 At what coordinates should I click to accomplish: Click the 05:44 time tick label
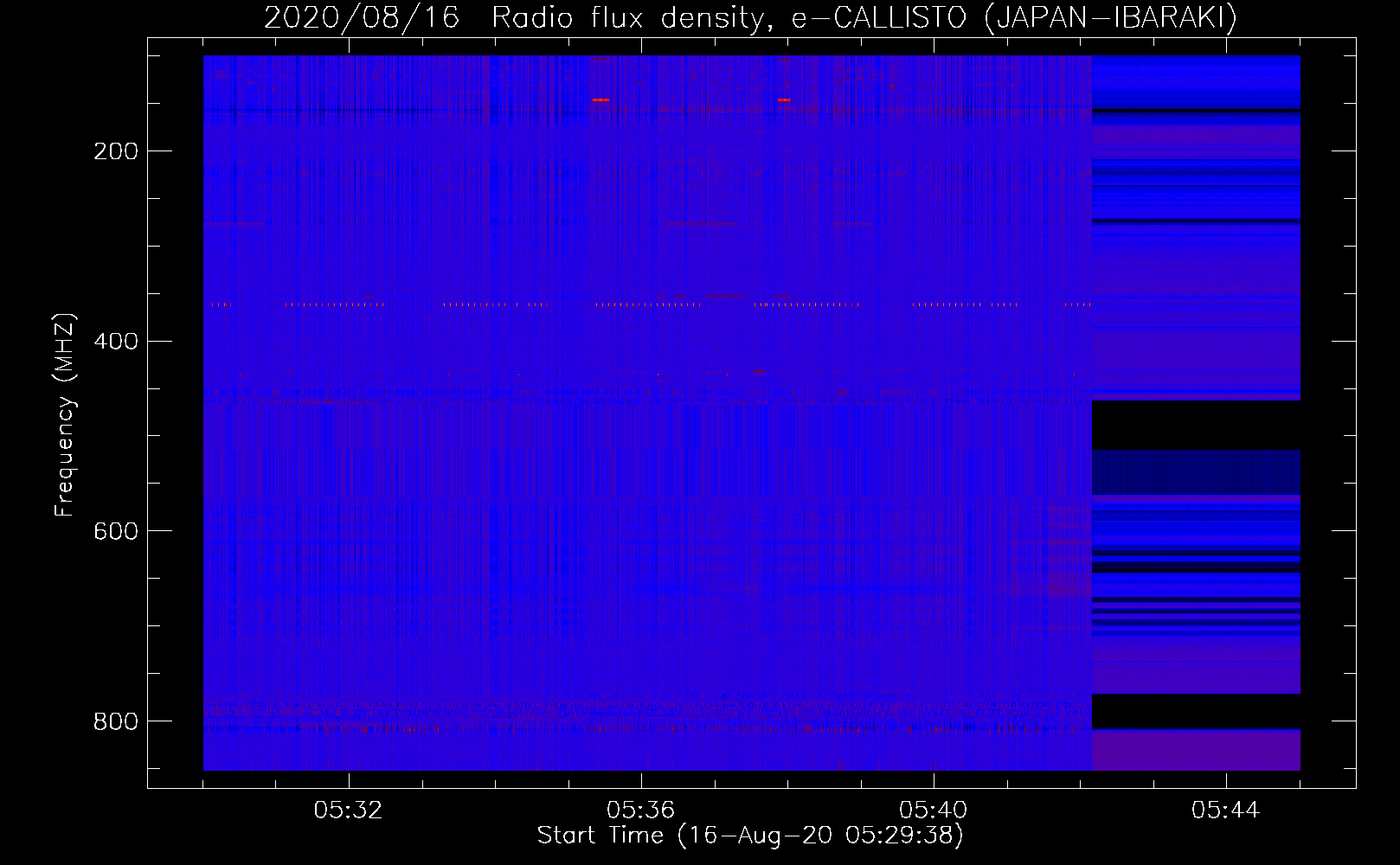click(1225, 811)
